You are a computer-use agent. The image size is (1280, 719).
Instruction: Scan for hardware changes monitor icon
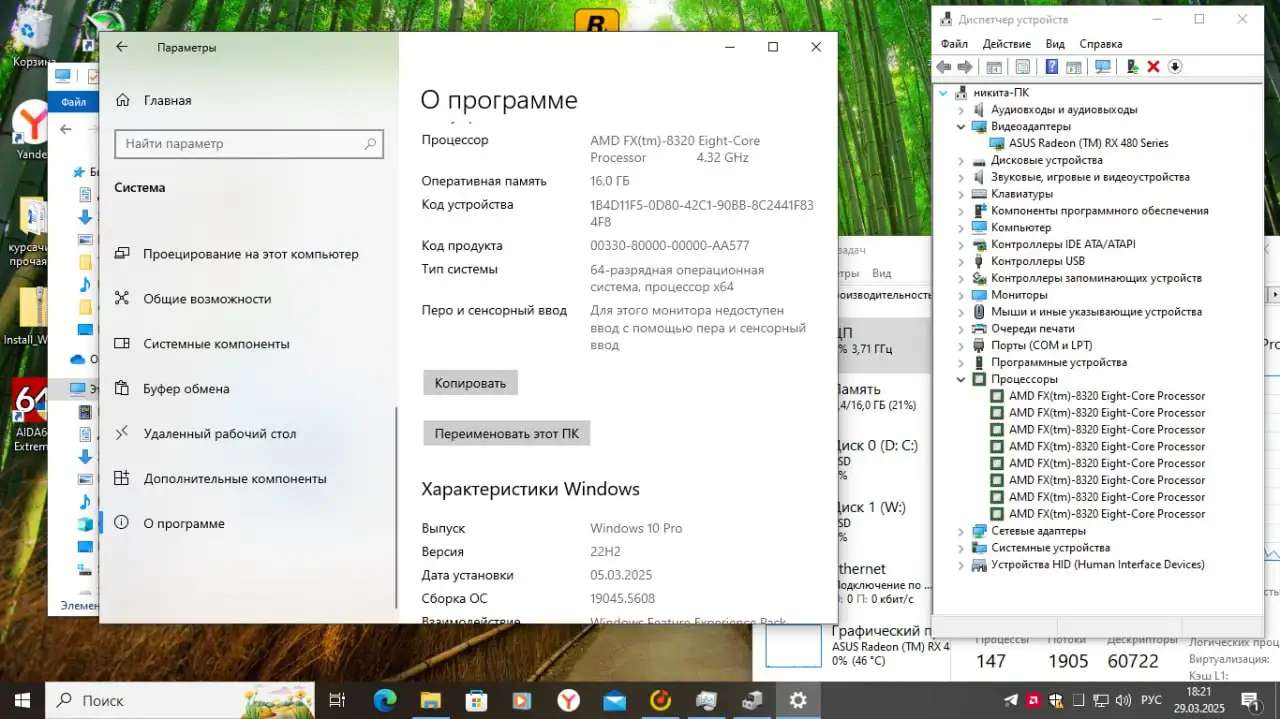(x=1103, y=67)
